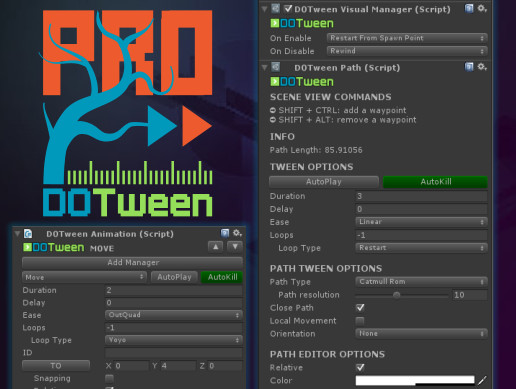Open Path Loop Type Restart dropdown
The width and height of the screenshot is (516, 389).
coord(422,248)
